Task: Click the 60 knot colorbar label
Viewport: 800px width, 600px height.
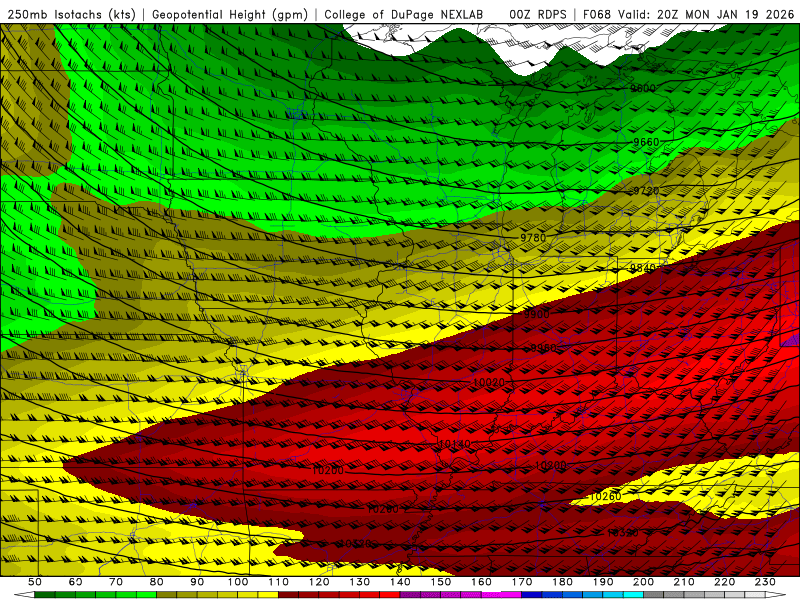Action: click(x=76, y=582)
